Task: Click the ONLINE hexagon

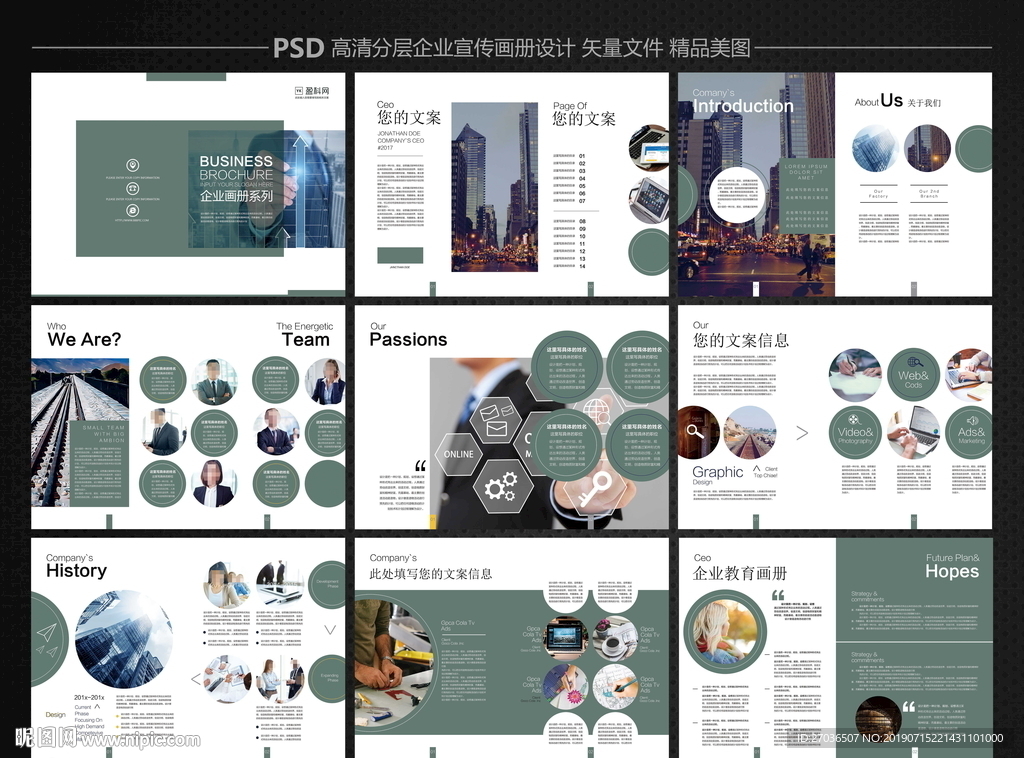Action: 458,454
